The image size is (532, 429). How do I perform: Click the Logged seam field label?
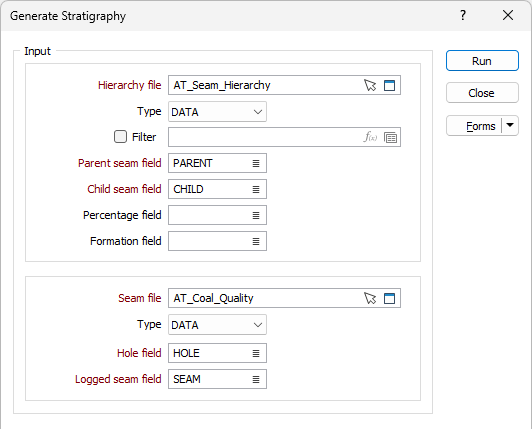coord(118,379)
